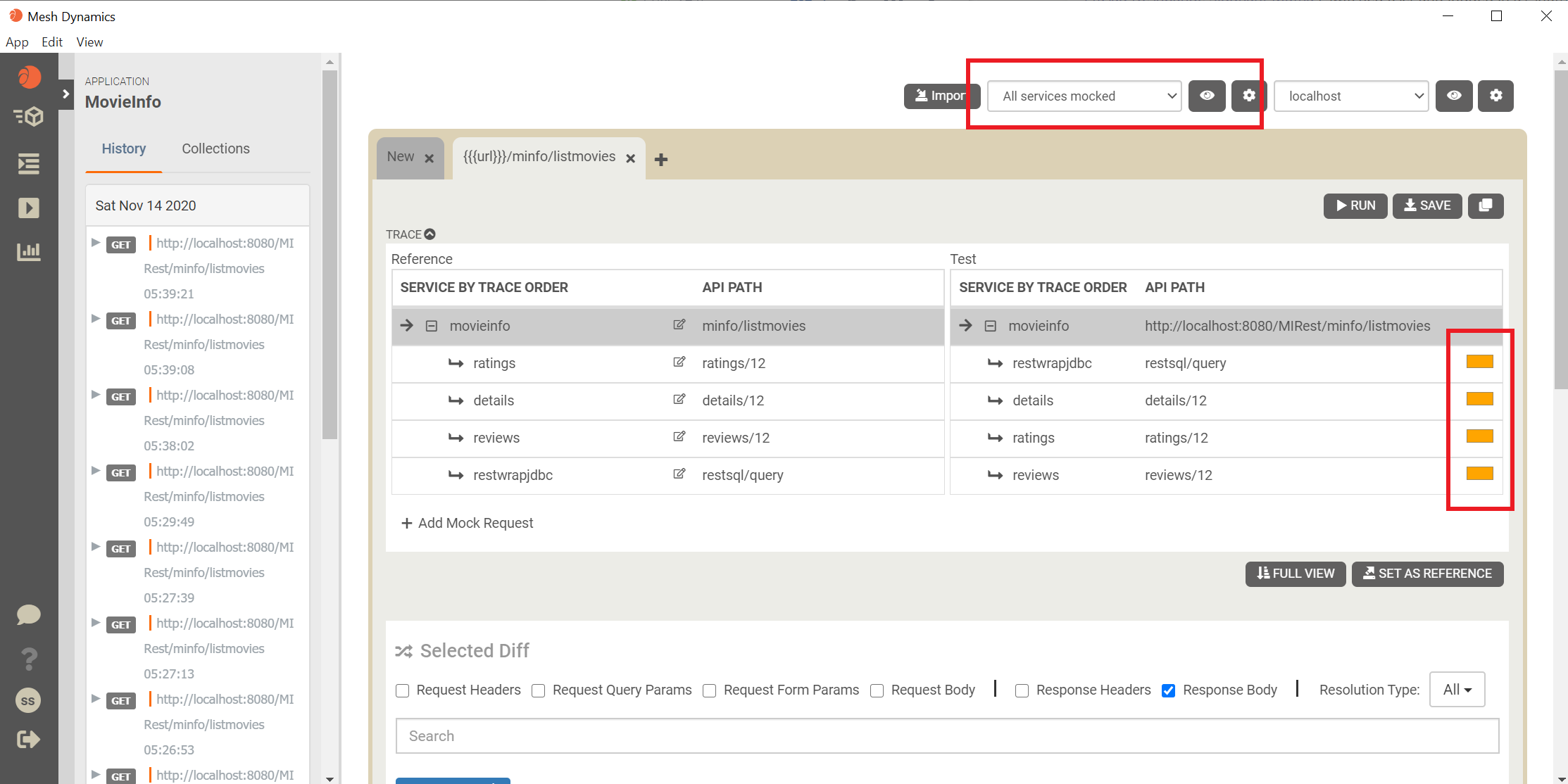Edit the Reference ratings mock request

(x=679, y=362)
